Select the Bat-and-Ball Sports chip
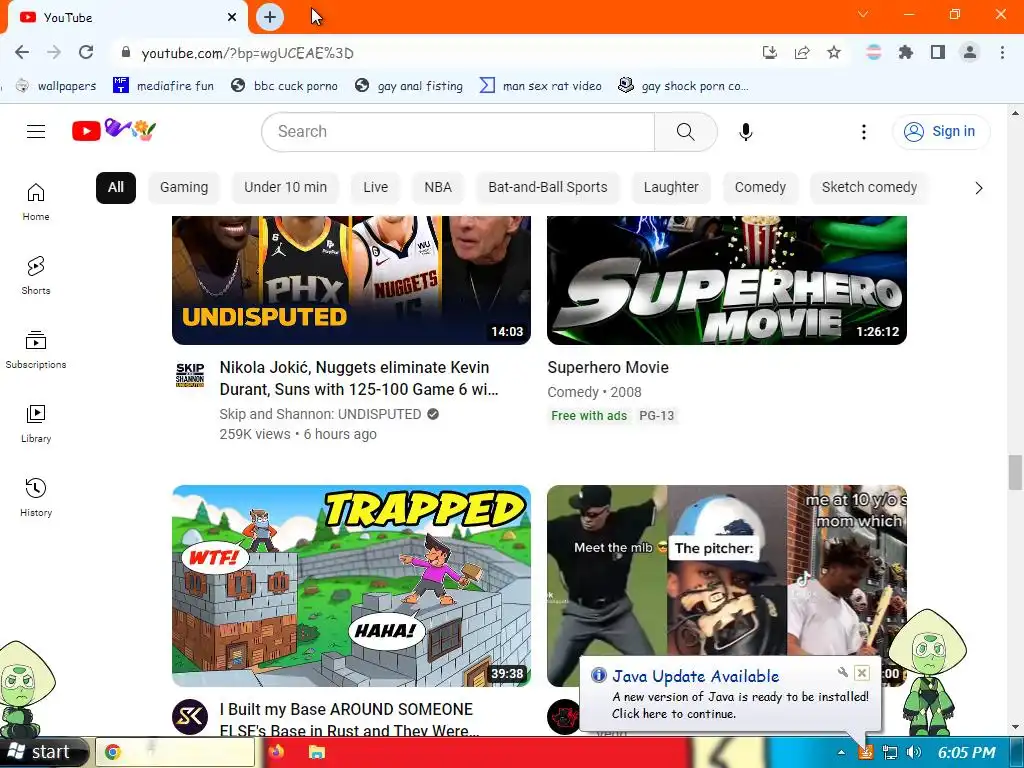Screen dimensions: 1024x768 coord(548,187)
